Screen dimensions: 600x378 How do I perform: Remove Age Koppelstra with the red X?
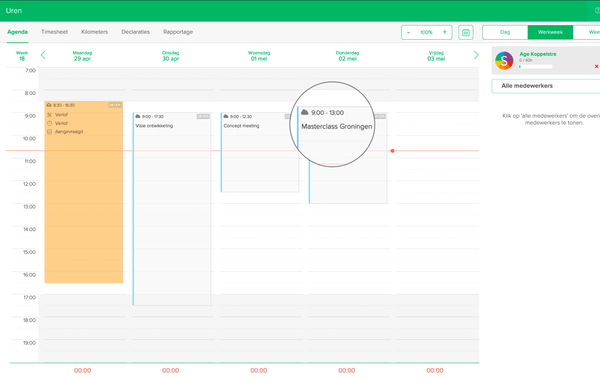click(596, 67)
